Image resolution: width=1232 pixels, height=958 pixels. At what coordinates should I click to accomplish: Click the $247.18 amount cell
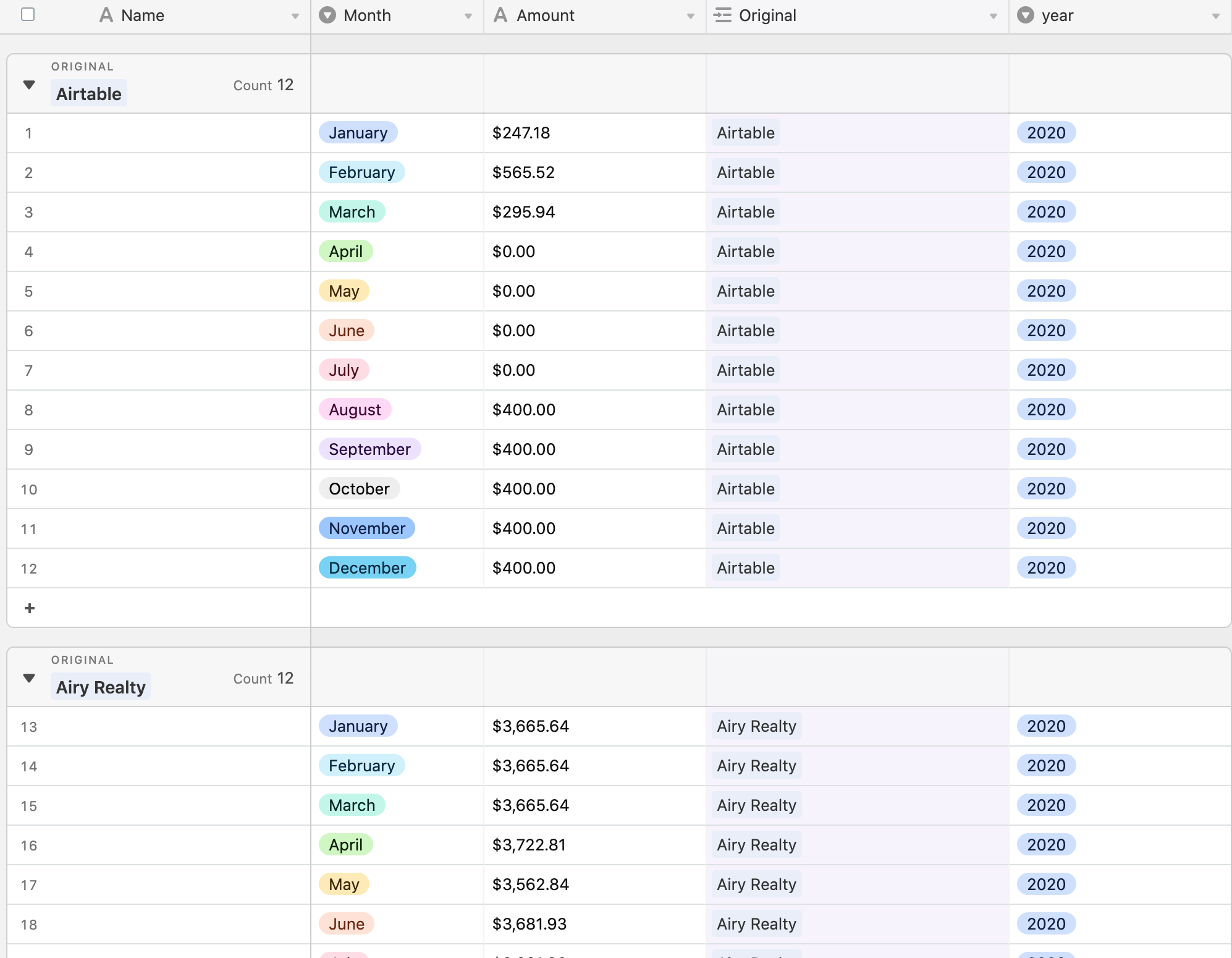point(595,133)
